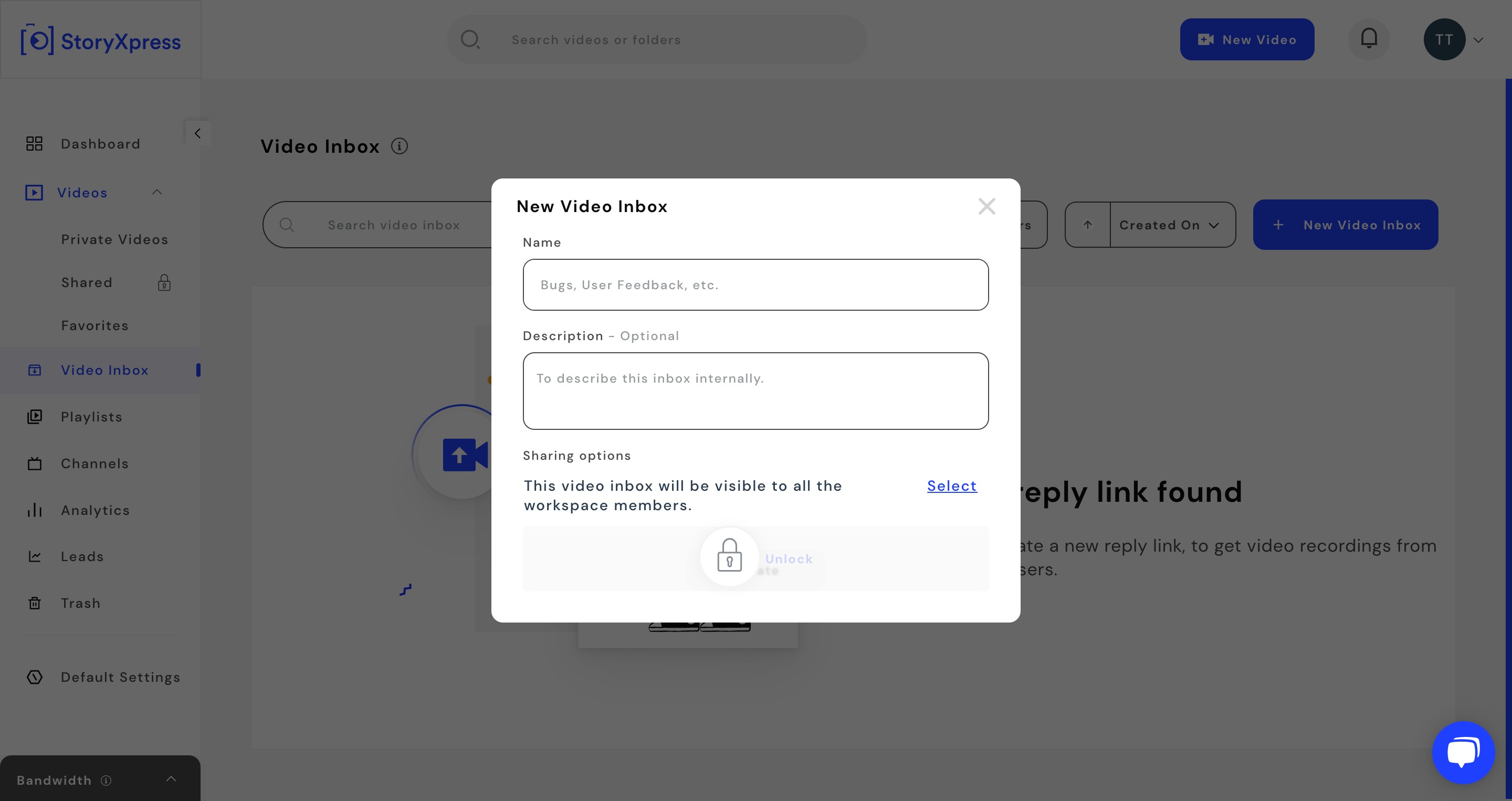The height and width of the screenshot is (801, 1512).
Task: Expand the Bandwidth panel
Action: 171,779
